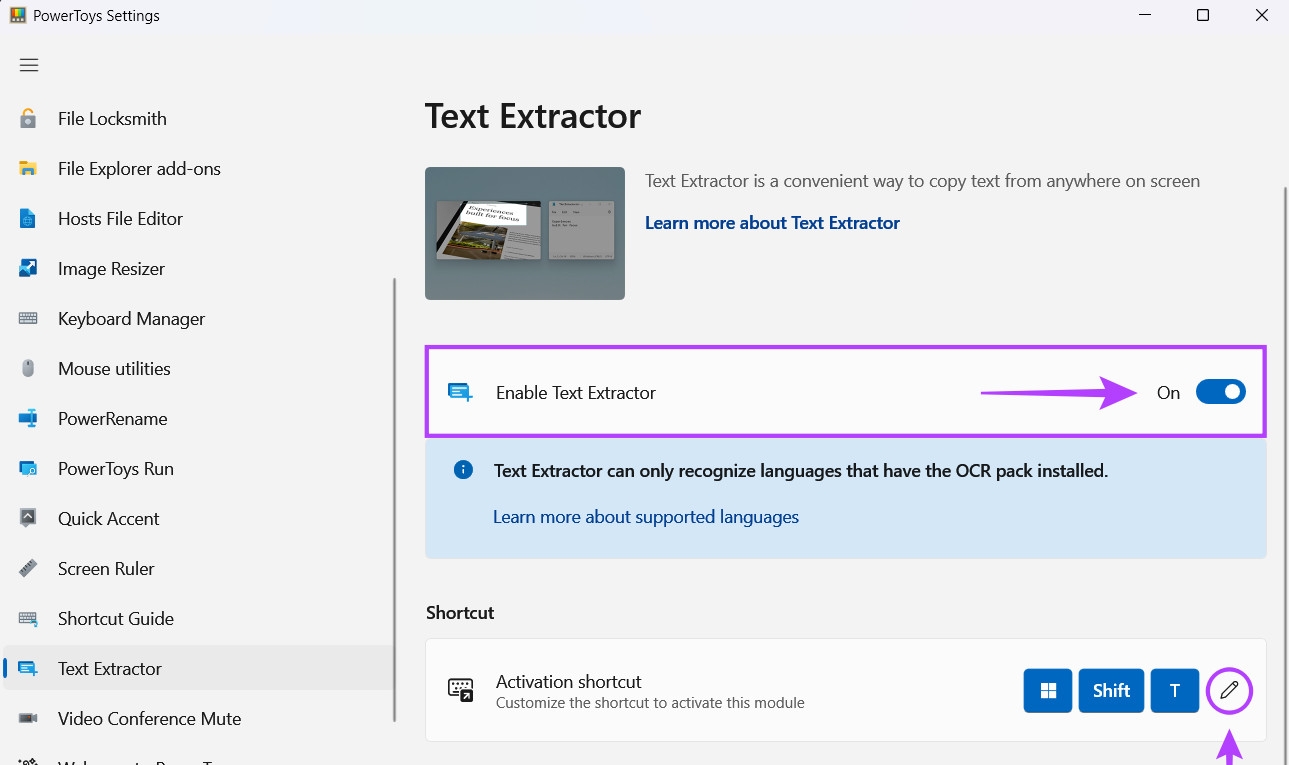Click the PowerRename icon
This screenshot has height=765, width=1289.
pyautogui.click(x=28, y=418)
